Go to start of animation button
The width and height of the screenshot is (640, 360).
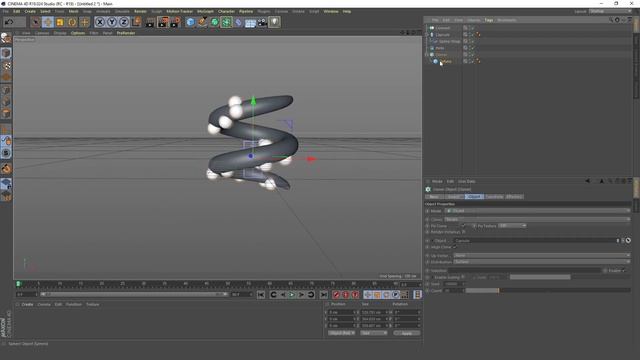tap(261, 295)
